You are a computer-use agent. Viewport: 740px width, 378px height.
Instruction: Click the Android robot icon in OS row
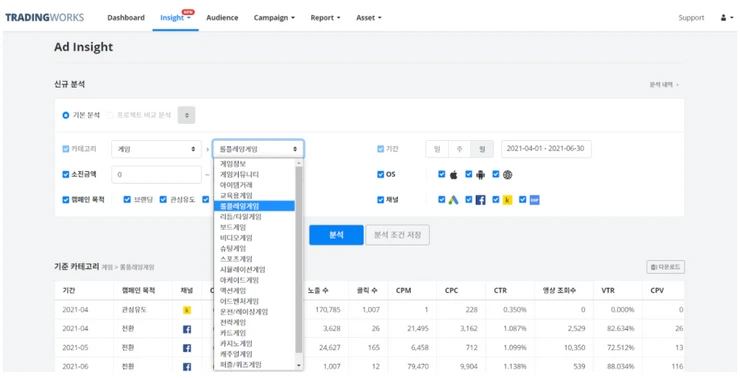(x=480, y=175)
